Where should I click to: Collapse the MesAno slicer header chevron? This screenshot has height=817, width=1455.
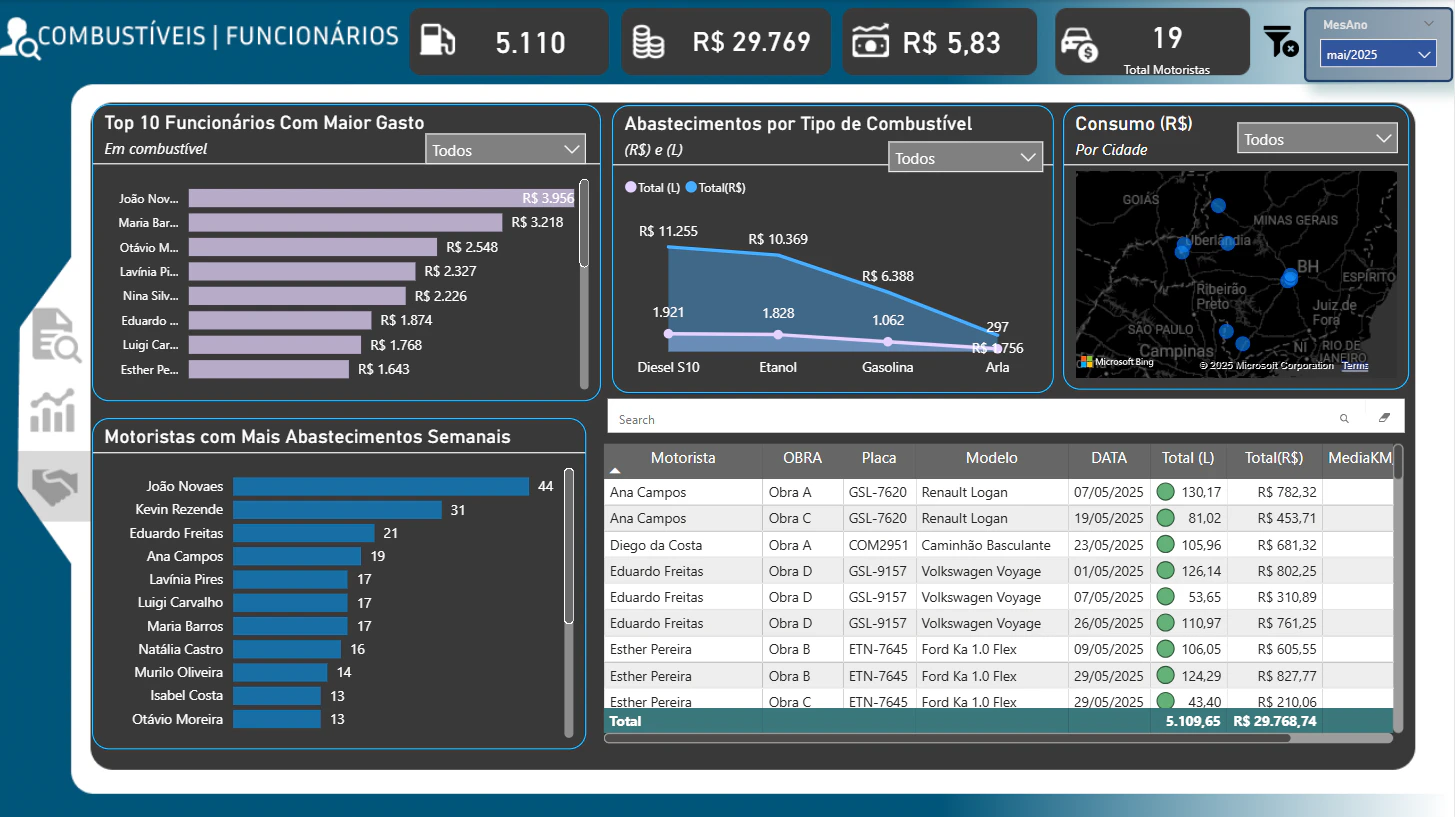[x=1428, y=24]
